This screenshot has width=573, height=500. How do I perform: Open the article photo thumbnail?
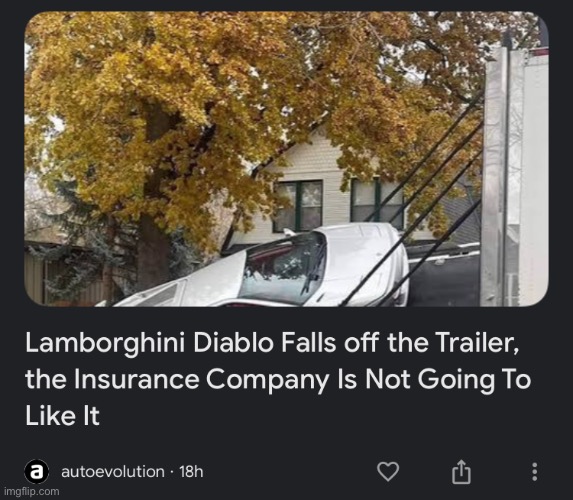pyautogui.click(x=286, y=159)
